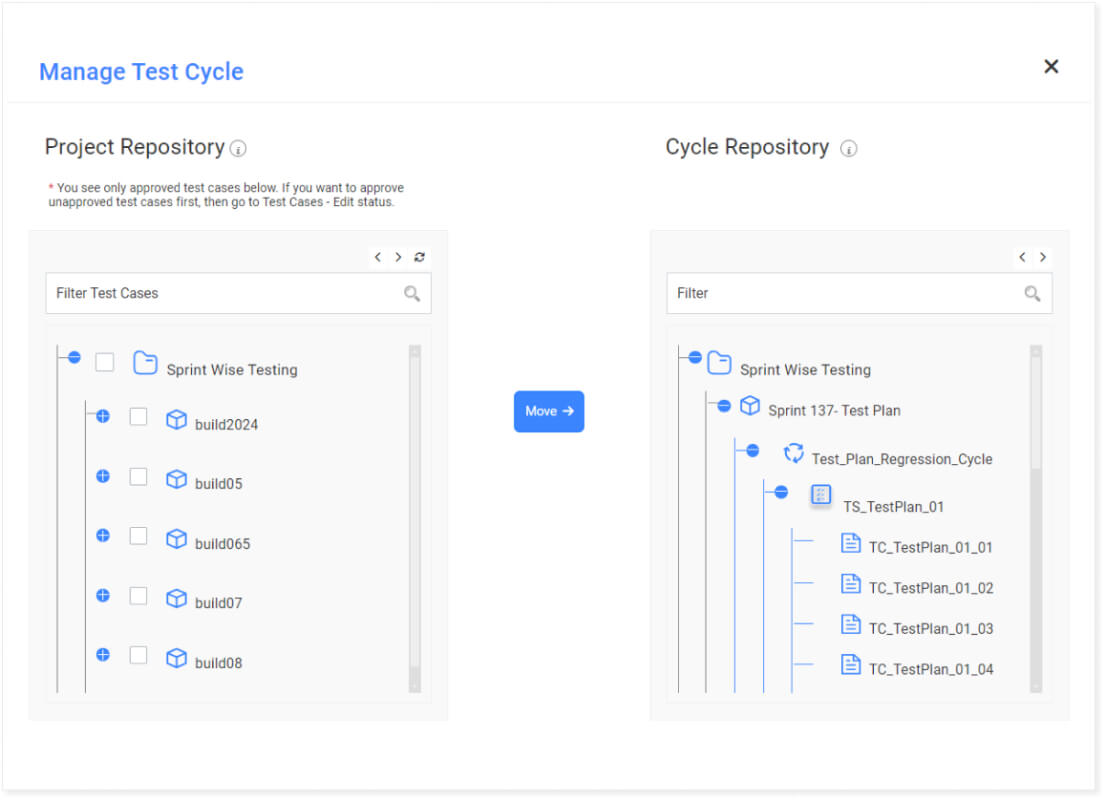Click the Filter Test Cases input field

tap(238, 294)
